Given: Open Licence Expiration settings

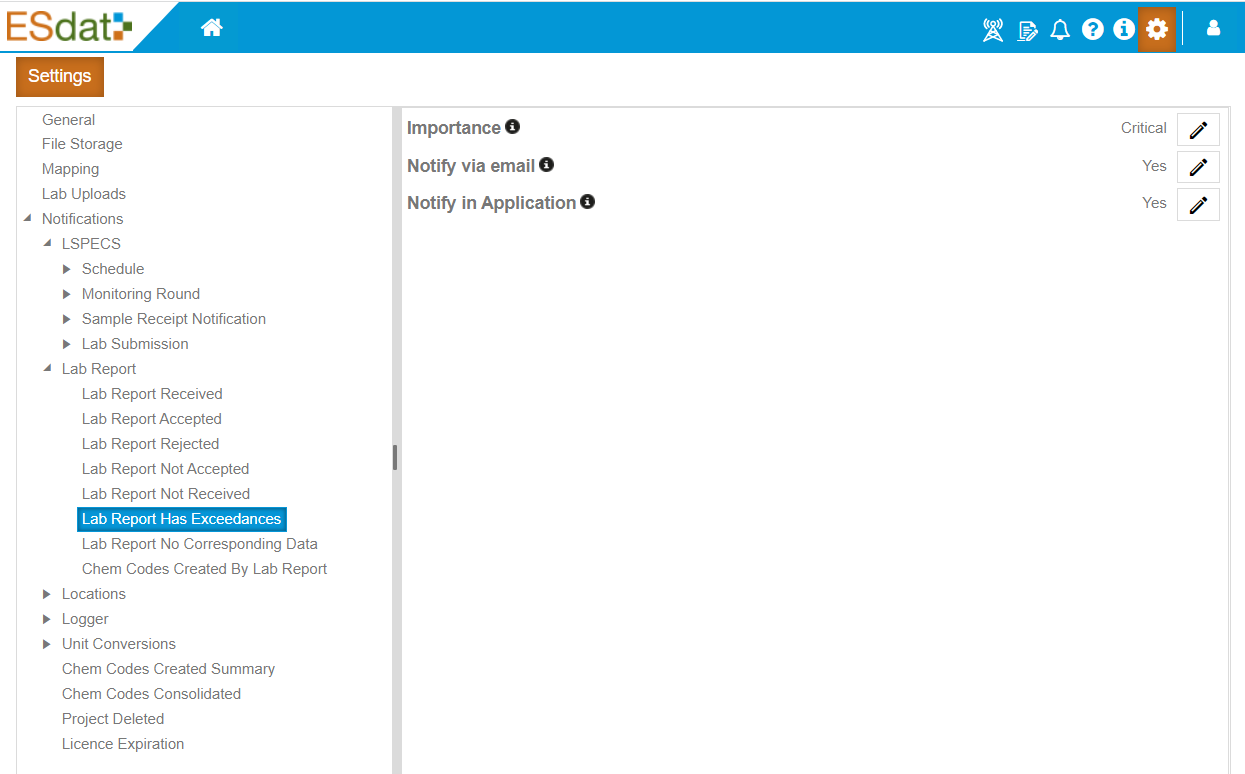Looking at the screenshot, I should (x=123, y=743).
